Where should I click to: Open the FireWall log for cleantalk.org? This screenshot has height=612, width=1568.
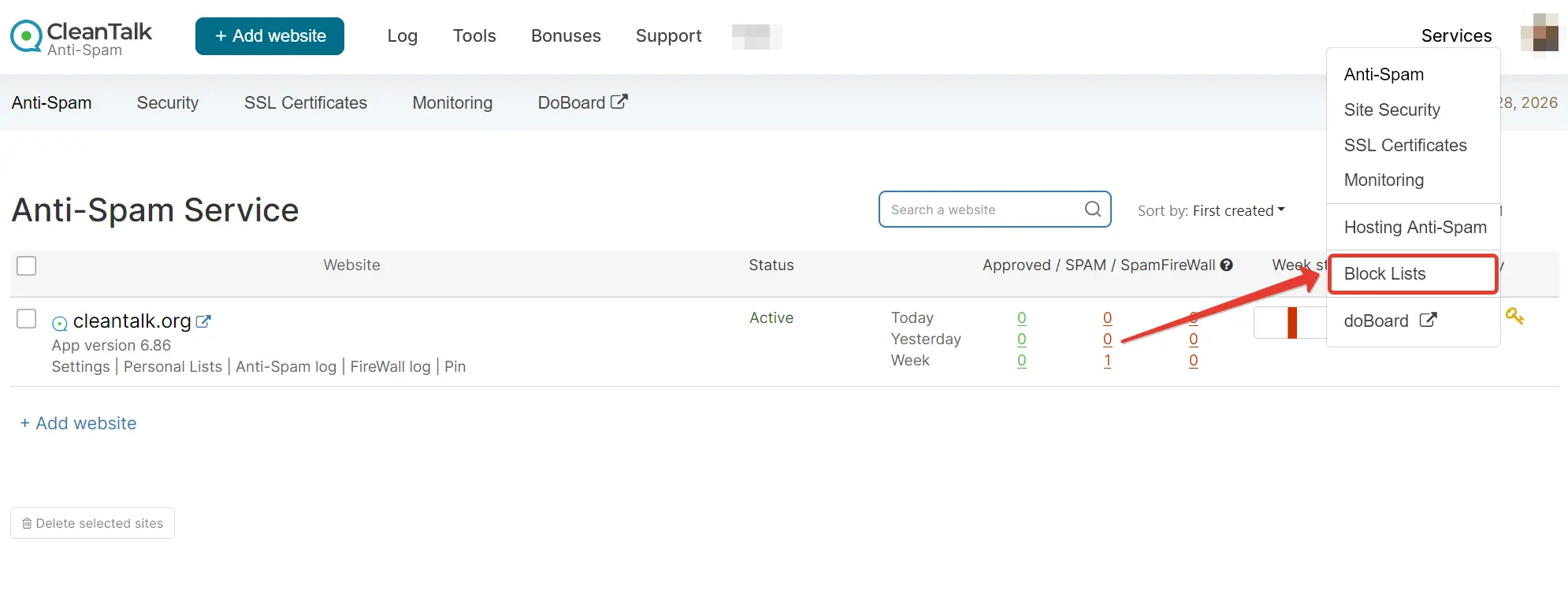pos(390,366)
